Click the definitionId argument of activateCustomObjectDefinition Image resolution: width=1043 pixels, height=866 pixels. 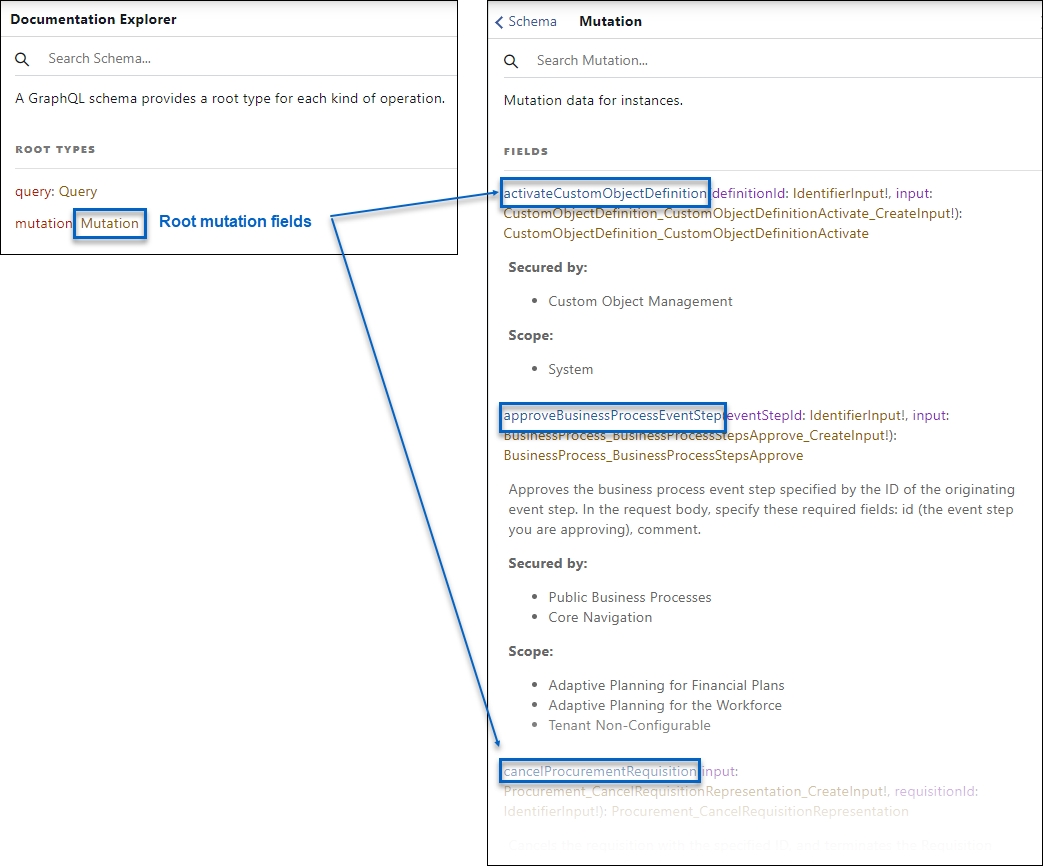click(x=748, y=194)
